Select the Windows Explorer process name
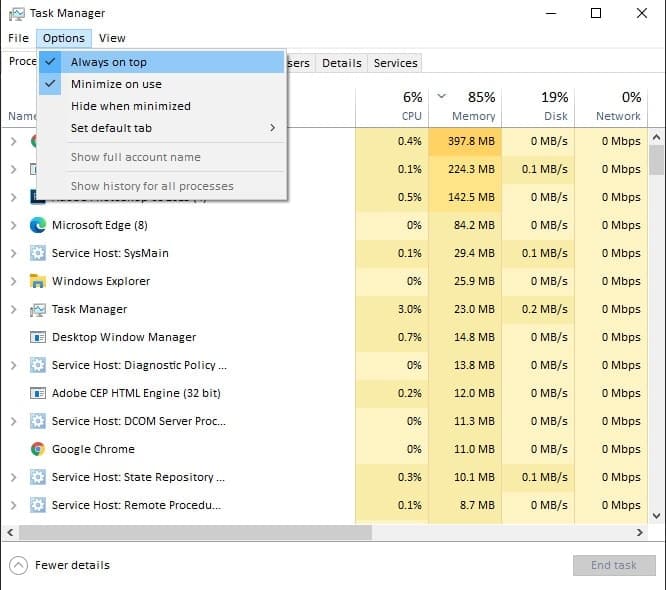 pyautogui.click(x=101, y=281)
